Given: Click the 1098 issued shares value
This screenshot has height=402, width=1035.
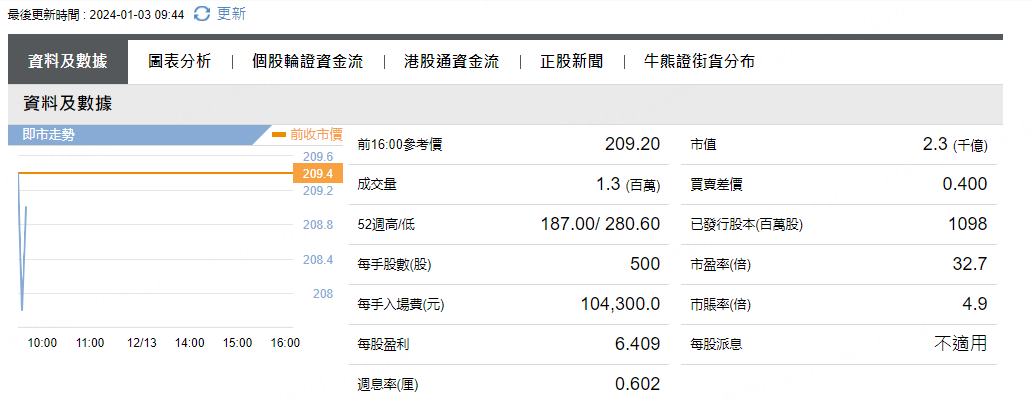Looking at the screenshot, I should tap(968, 224).
